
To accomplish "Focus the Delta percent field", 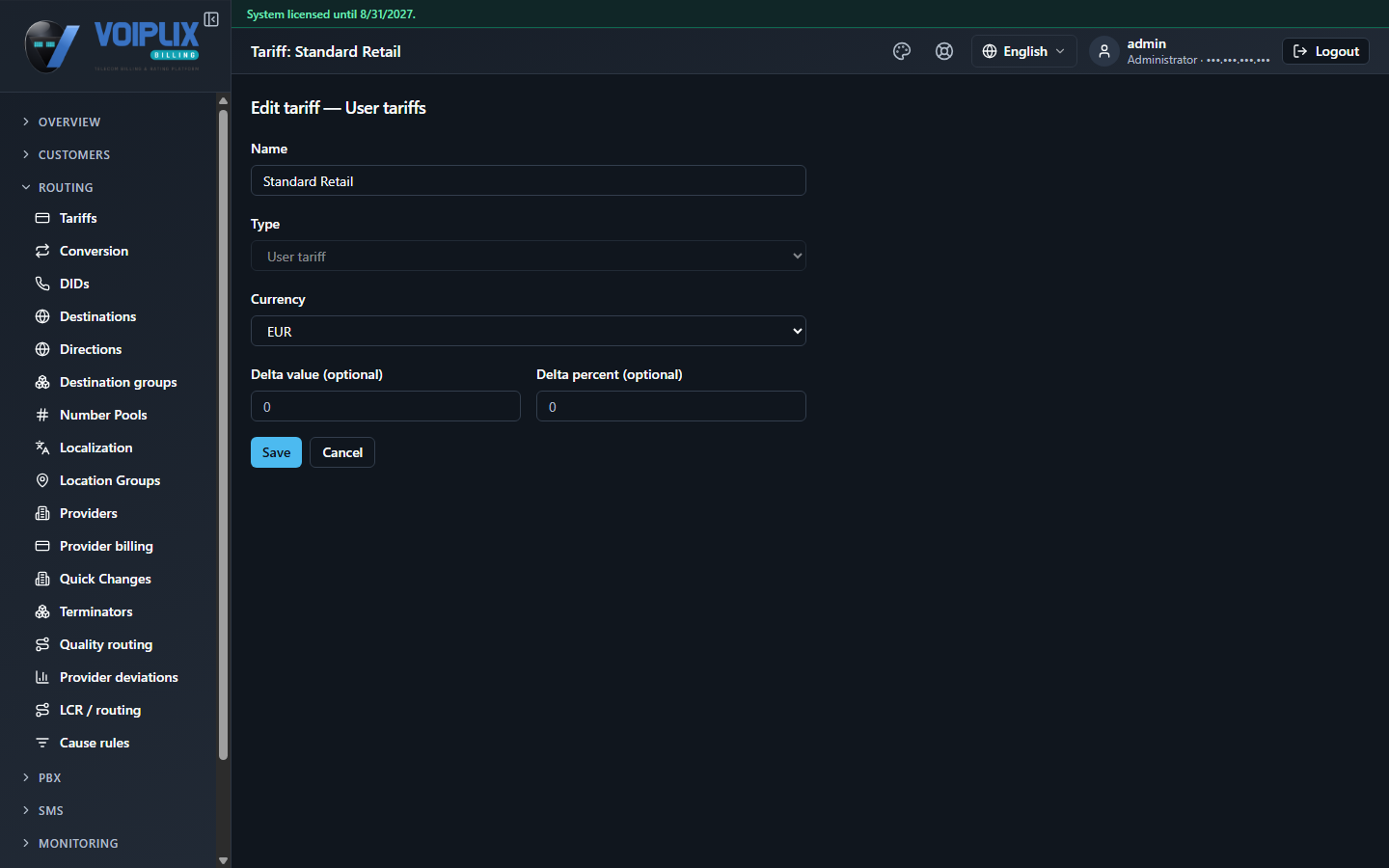I will pyautogui.click(x=671, y=406).
